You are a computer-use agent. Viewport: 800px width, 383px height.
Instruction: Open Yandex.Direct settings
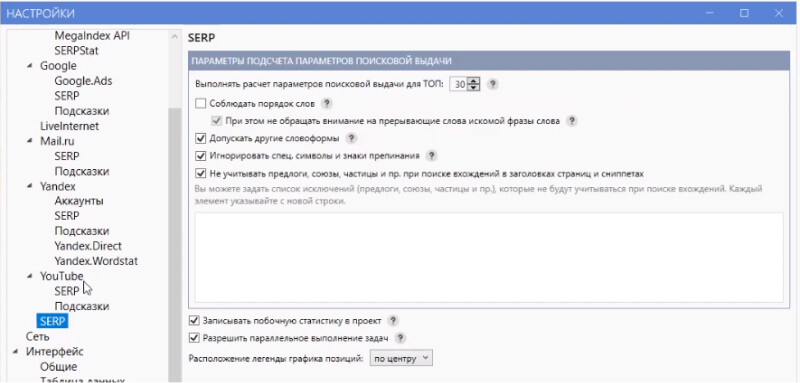pyautogui.click(x=88, y=246)
